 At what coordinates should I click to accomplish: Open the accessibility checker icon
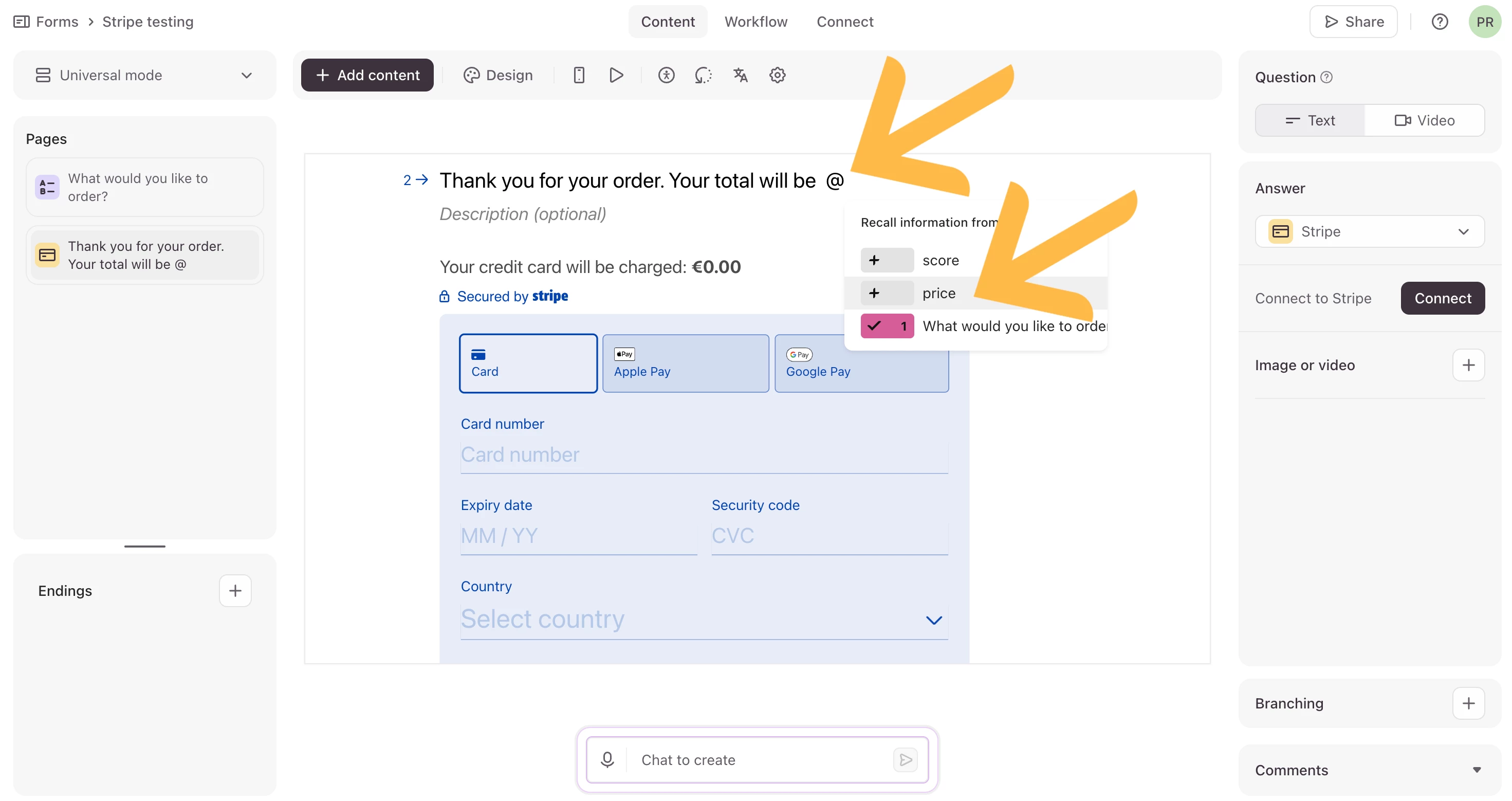[666, 75]
